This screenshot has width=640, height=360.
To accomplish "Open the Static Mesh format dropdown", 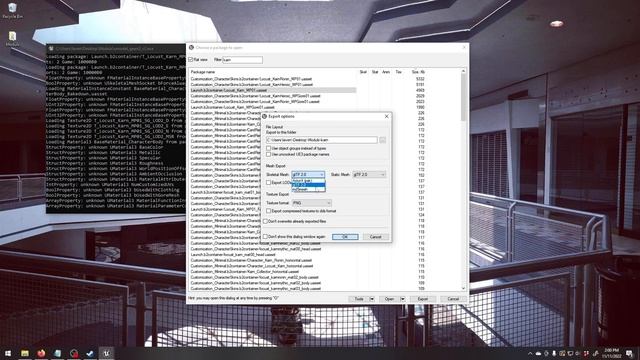I will tap(369, 175).
